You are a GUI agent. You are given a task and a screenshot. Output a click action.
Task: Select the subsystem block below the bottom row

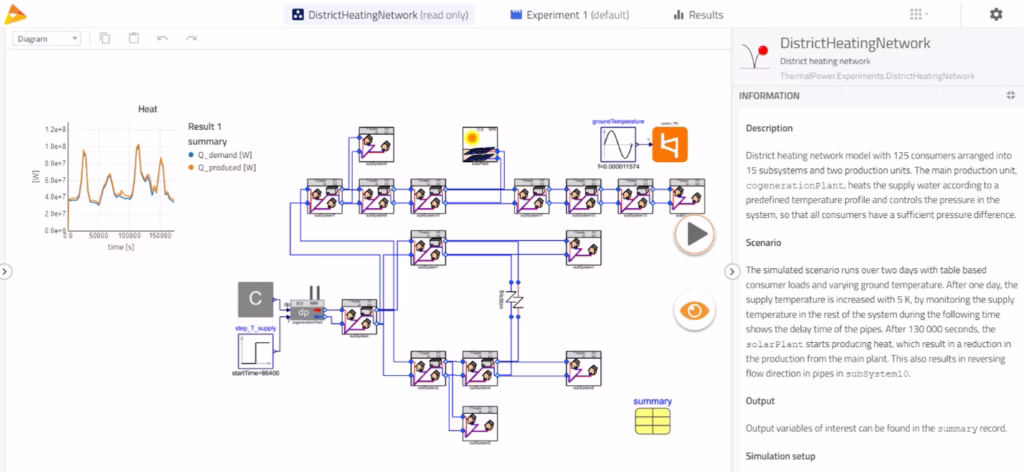pyautogui.click(x=480, y=423)
